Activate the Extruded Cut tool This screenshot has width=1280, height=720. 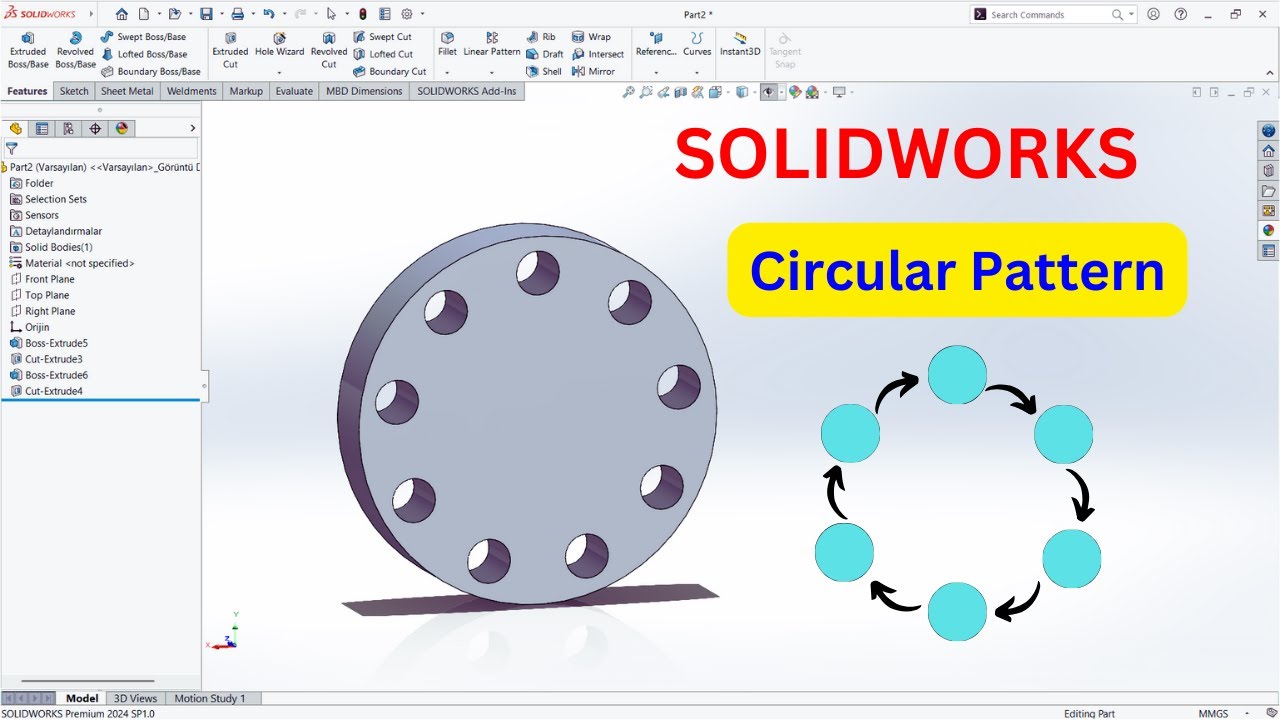tap(230, 50)
